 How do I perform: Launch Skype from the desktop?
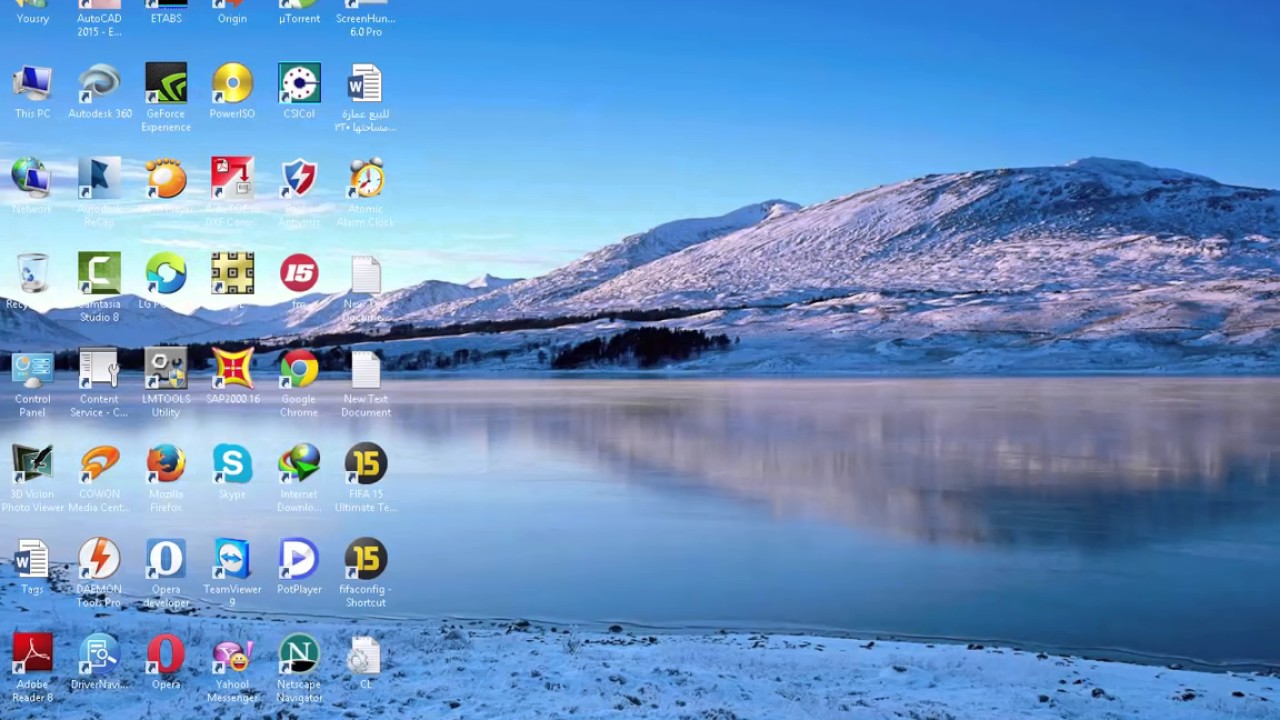coord(232,472)
